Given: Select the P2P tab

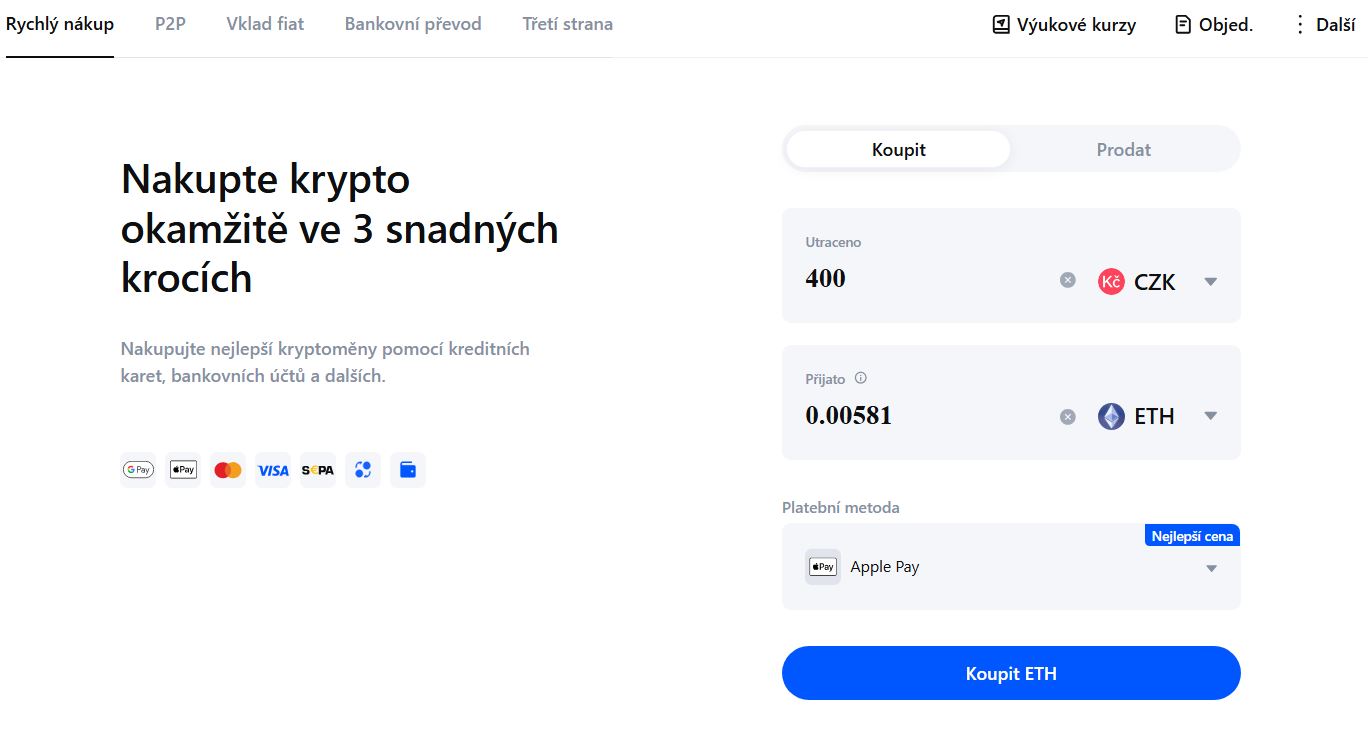Looking at the screenshot, I should [x=169, y=24].
